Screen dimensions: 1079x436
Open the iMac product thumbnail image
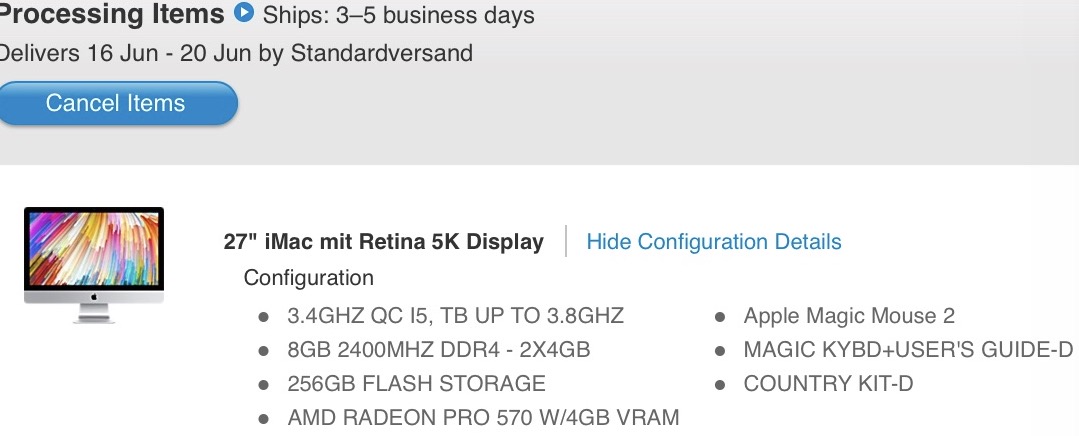[94, 265]
